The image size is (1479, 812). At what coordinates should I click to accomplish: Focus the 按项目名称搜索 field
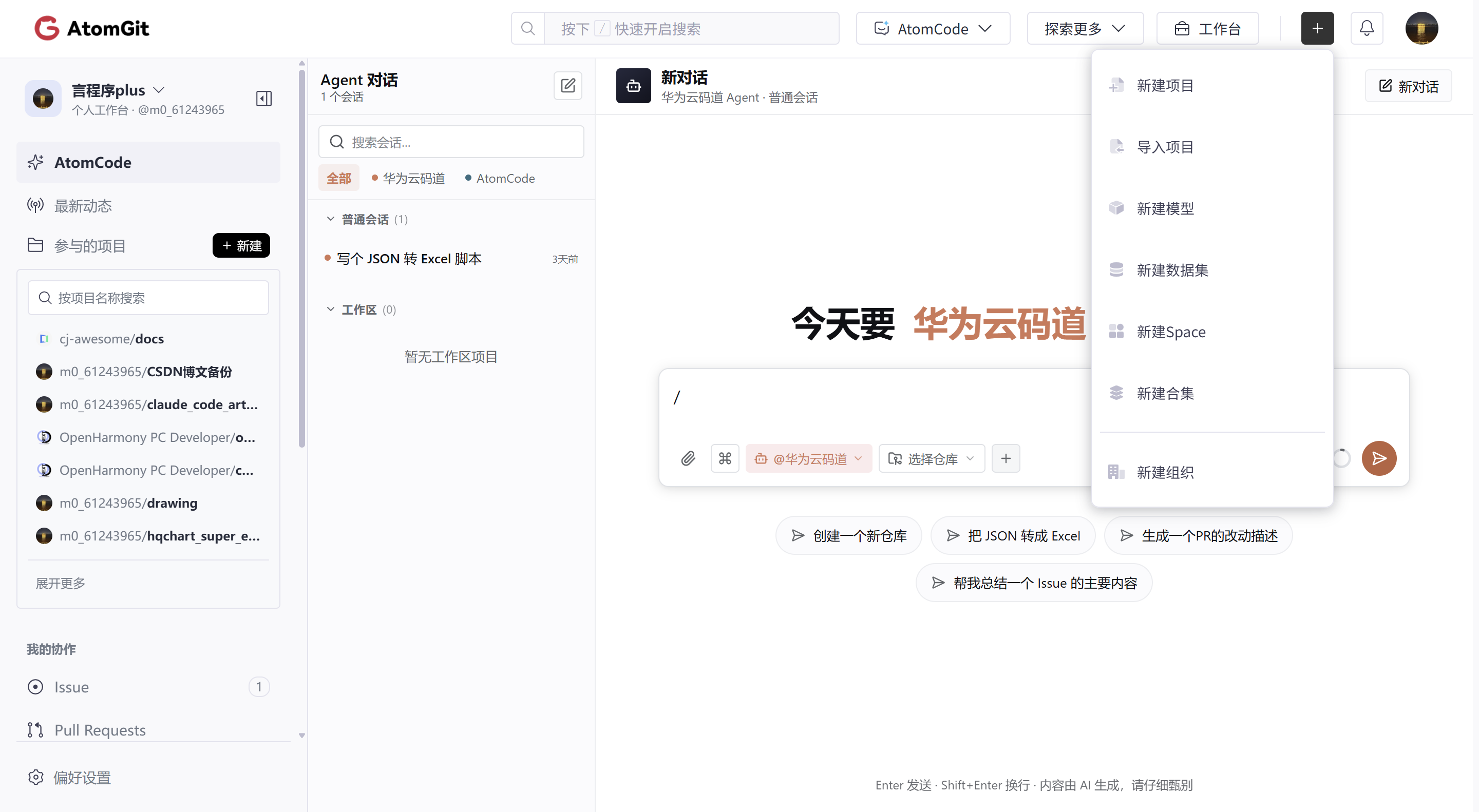pyautogui.click(x=148, y=297)
